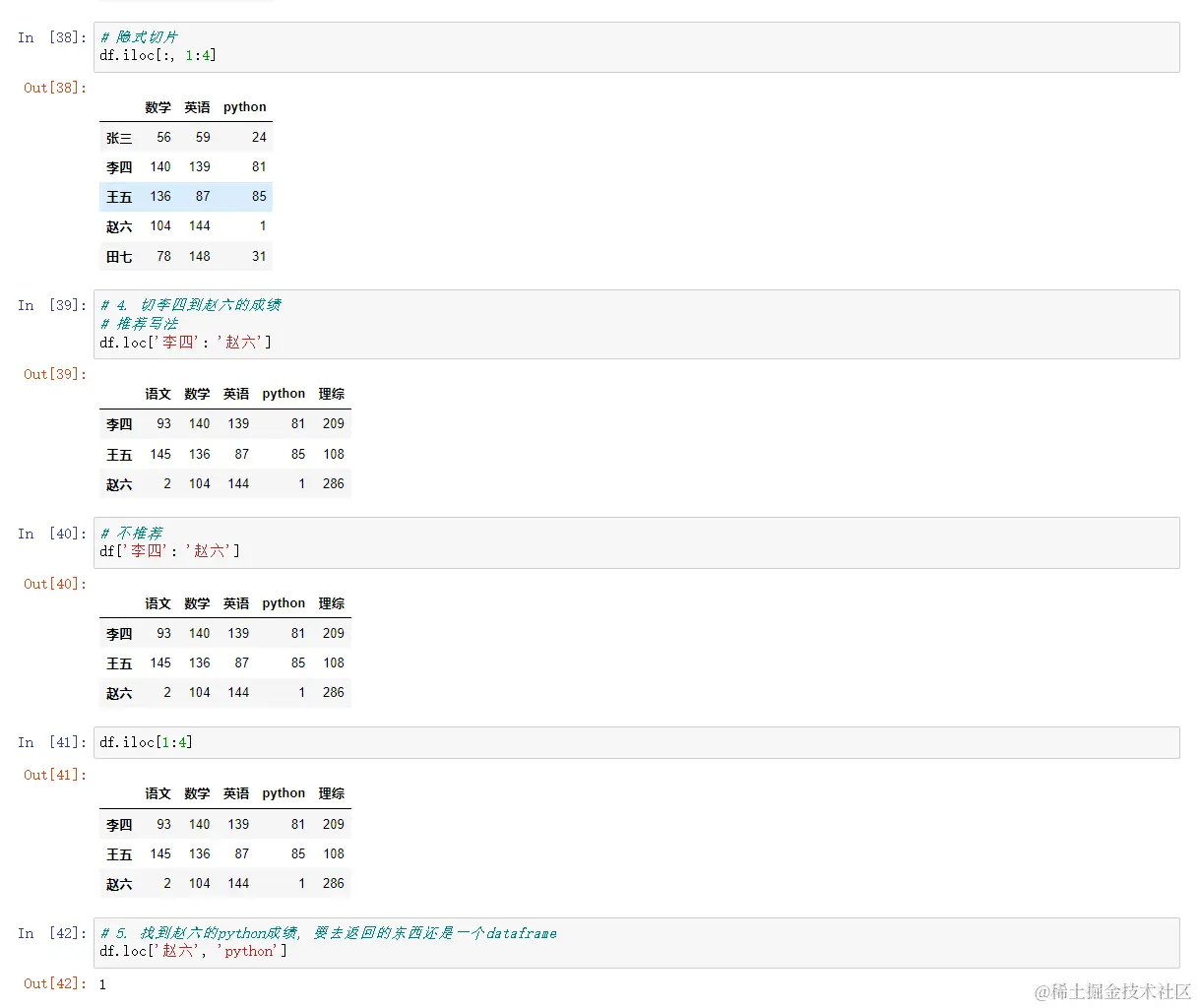Click the 'Out[40]:' output prompt
The height and width of the screenshot is (1008, 1198).
55,584
